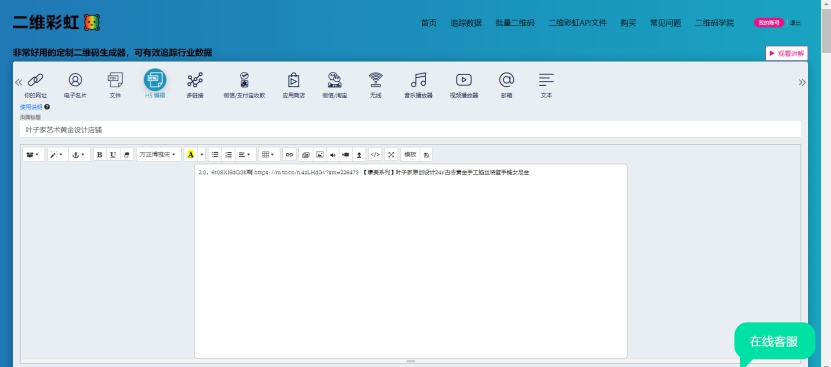Image resolution: width=831 pixels, height=367 pixels.
Task: Select the 邮箱 email icon
Action: [x=507, y=80]
